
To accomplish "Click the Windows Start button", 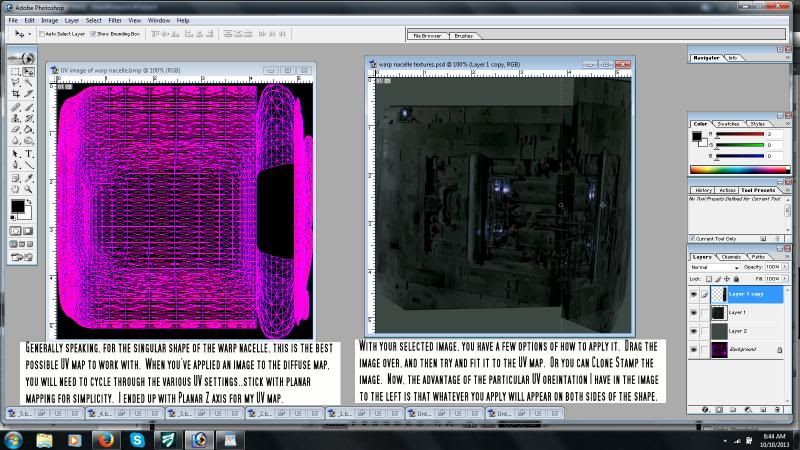I will (x=12, y=440).
